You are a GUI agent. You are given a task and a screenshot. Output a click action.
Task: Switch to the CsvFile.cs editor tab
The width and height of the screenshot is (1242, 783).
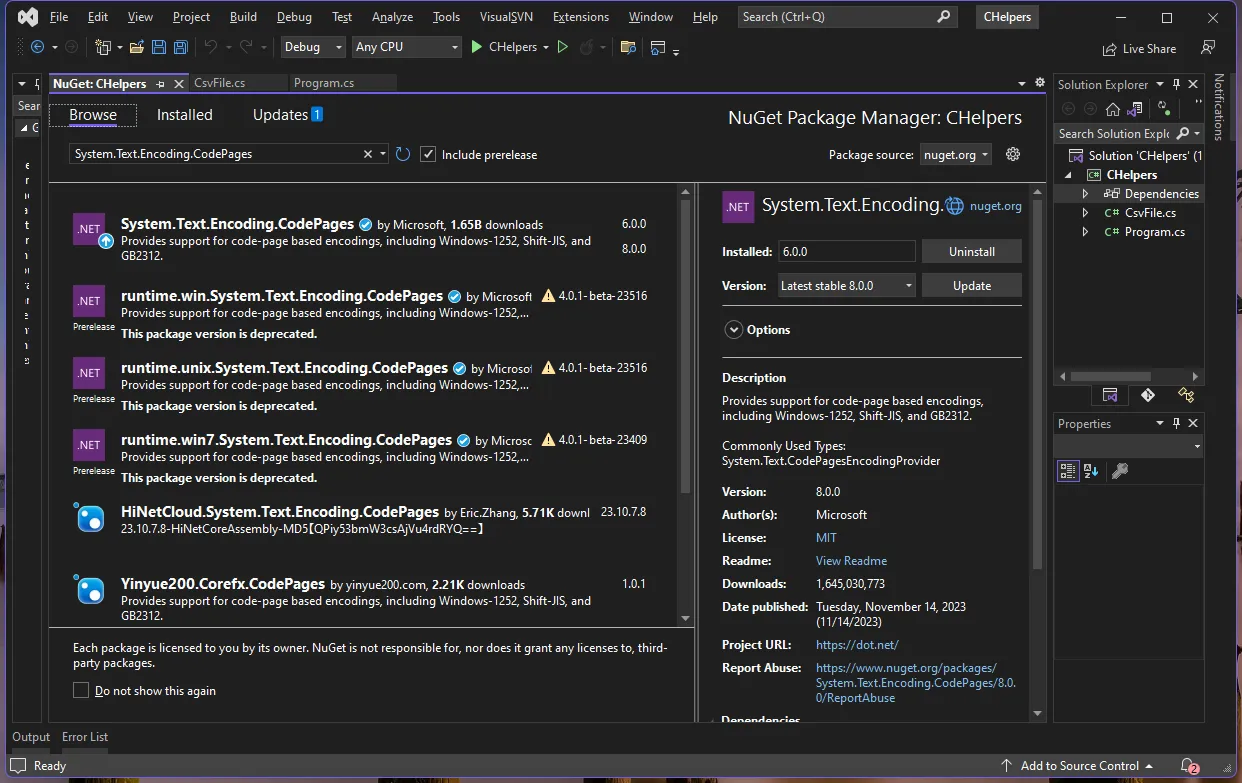pos(220,83)
